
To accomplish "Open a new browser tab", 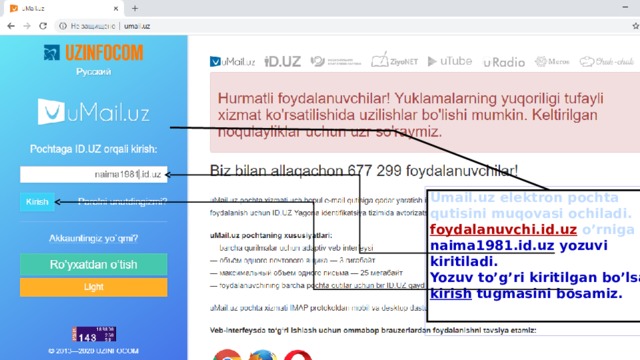I will [x=135, y=8].
